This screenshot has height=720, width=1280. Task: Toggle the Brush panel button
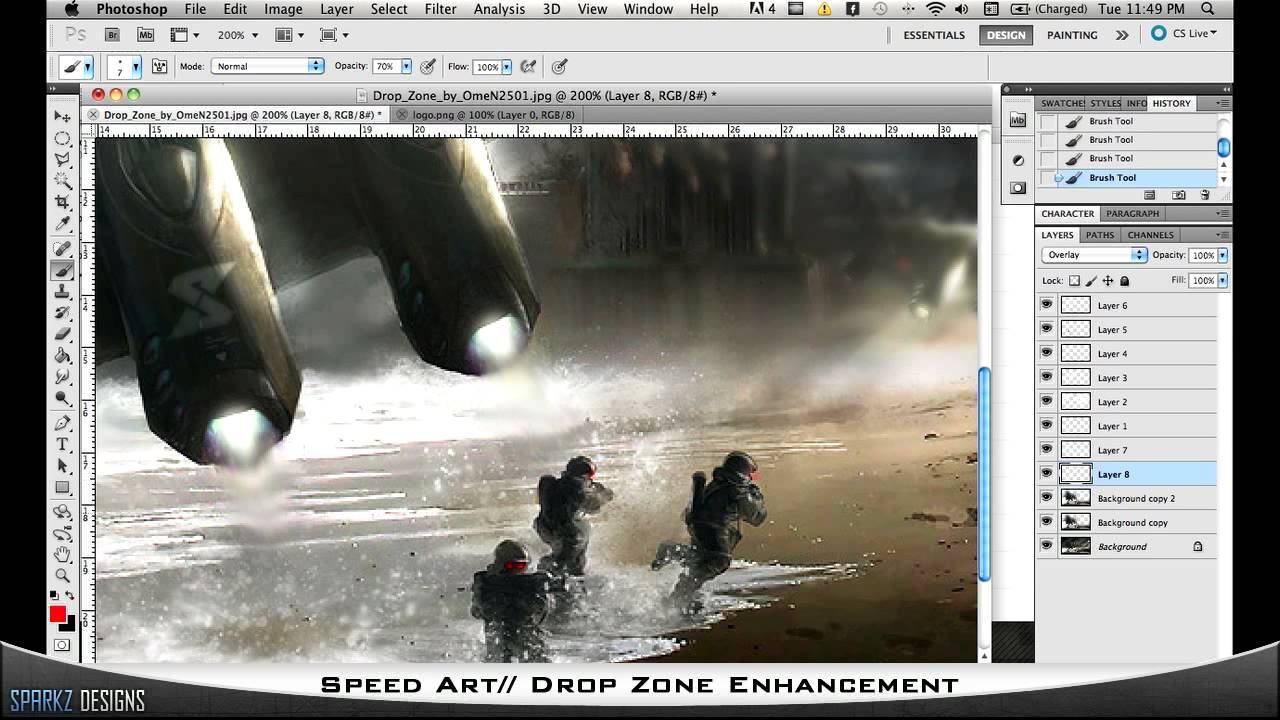[159, 67]
